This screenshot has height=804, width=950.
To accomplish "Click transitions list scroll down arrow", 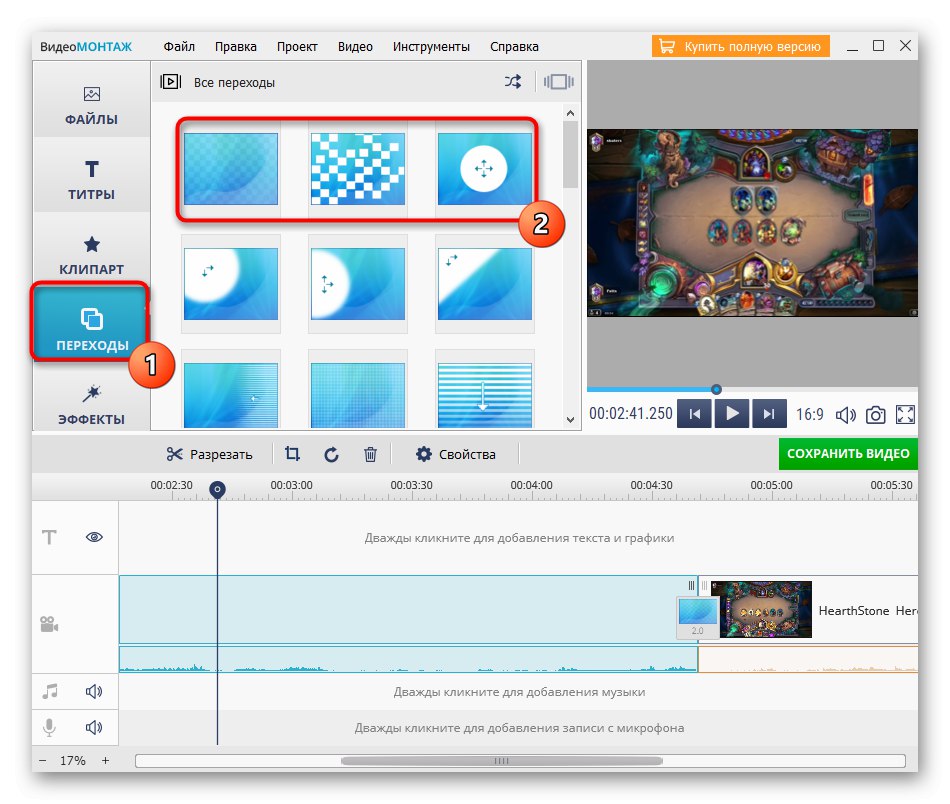I will coord(570,419).
